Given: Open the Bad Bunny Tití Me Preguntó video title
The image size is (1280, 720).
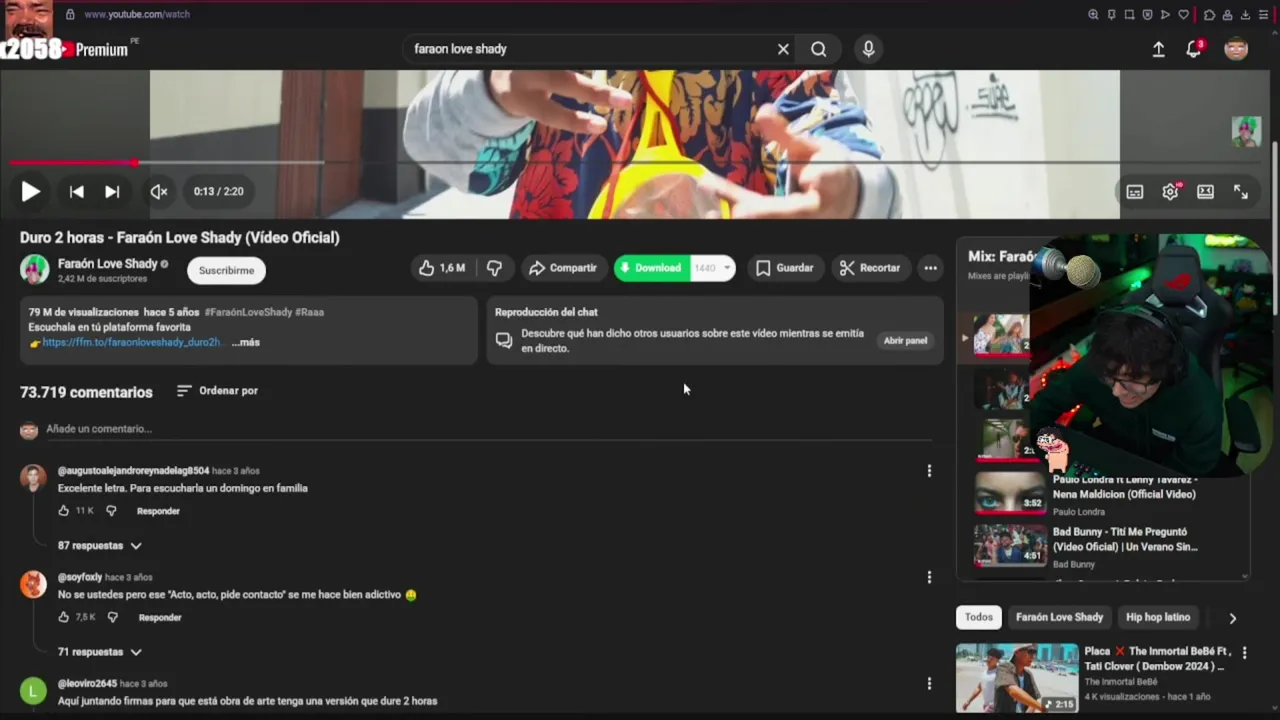Looking at the screenshot, I should [x=1125, y=539].
